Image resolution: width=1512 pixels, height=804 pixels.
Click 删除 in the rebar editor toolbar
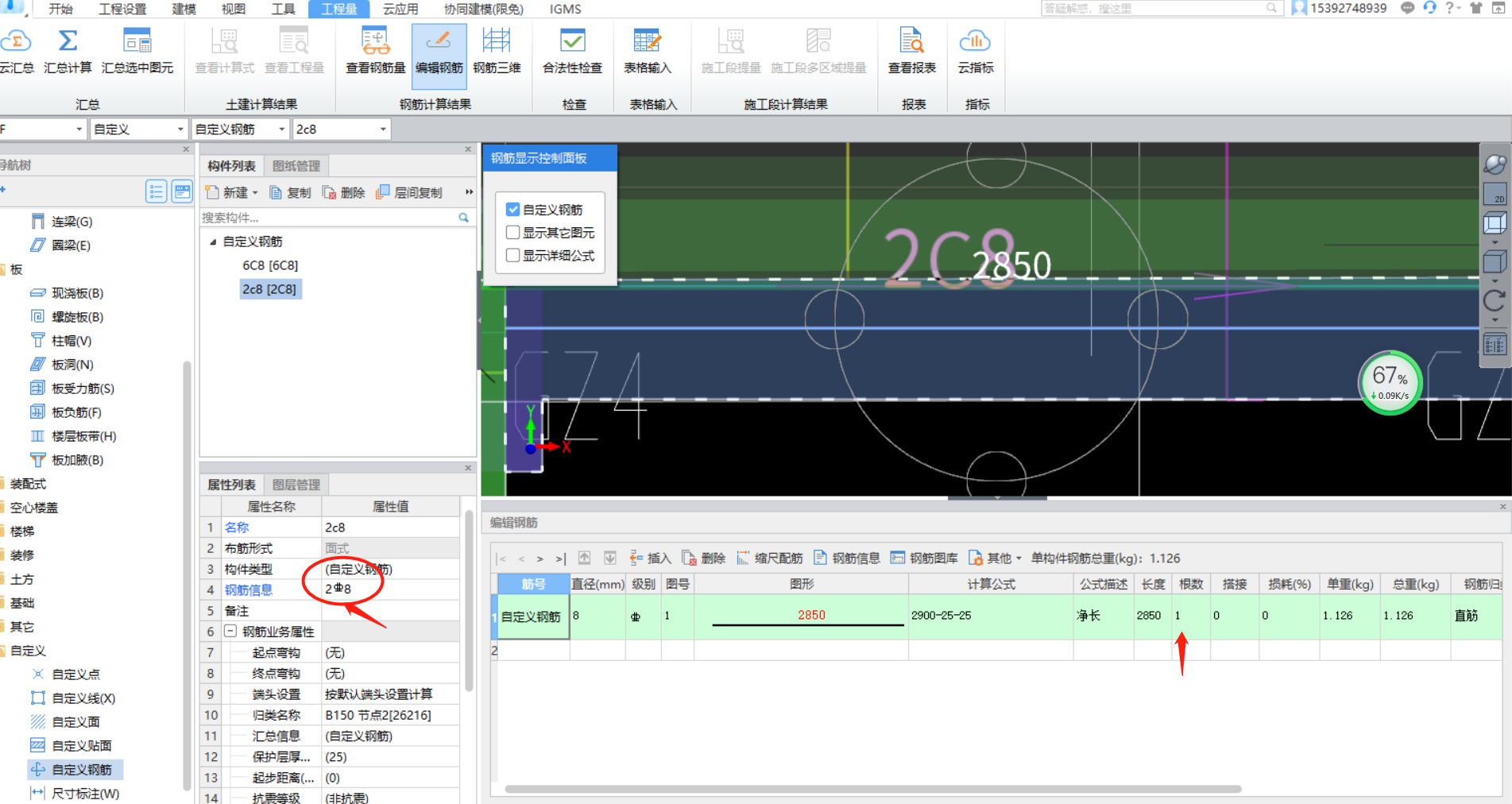click(x=704, y=558)
